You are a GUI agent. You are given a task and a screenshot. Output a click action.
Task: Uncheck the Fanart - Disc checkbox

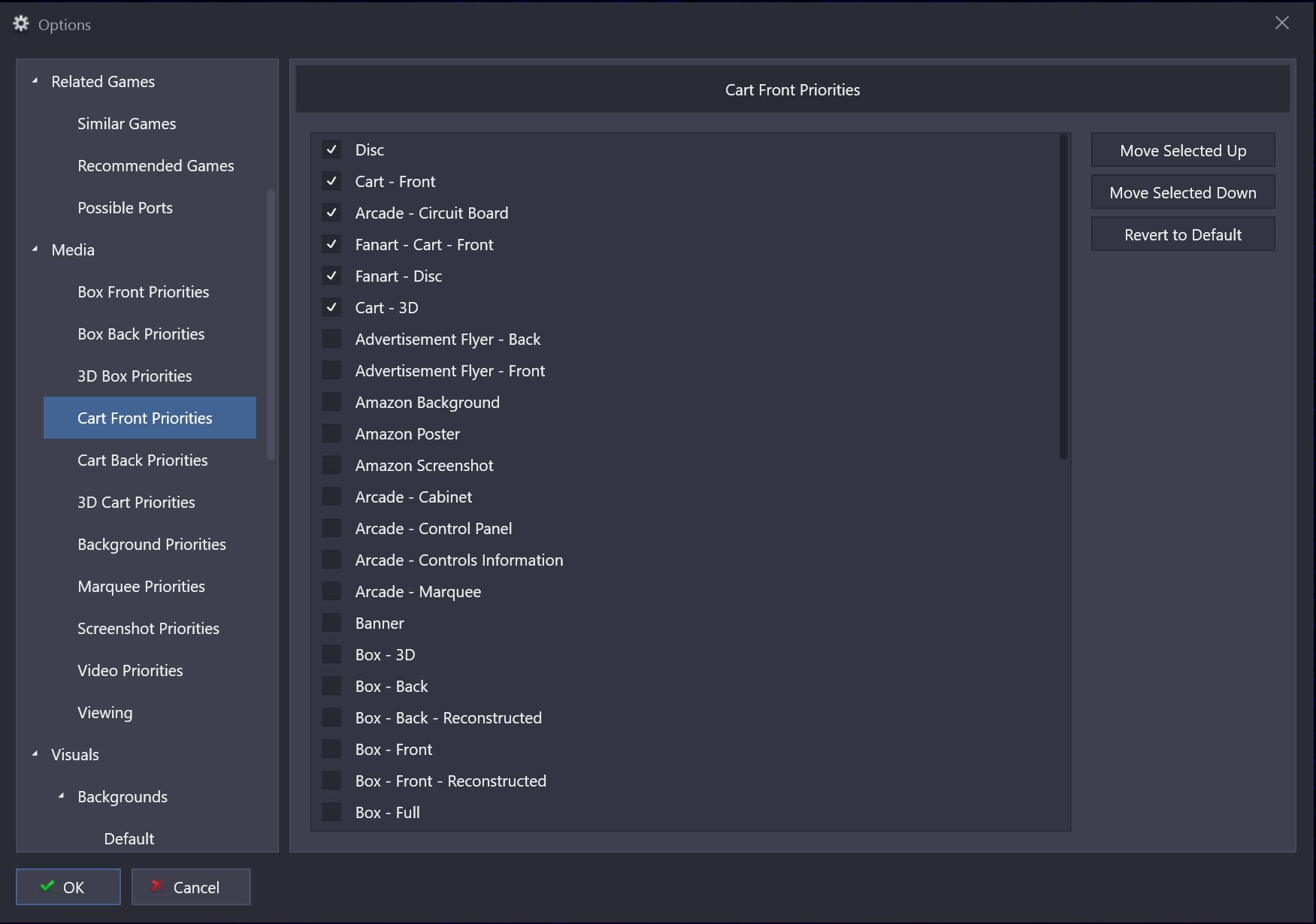click(331, 276)
